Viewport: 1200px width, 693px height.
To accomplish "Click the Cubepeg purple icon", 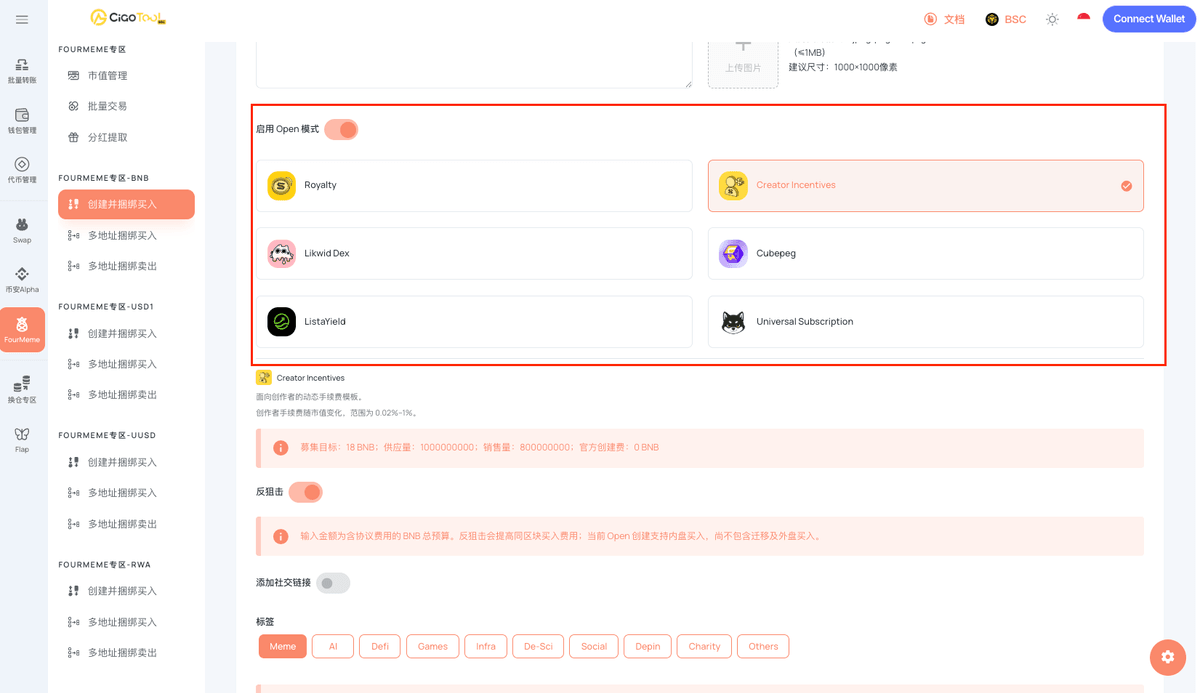I will pos(733,253).
